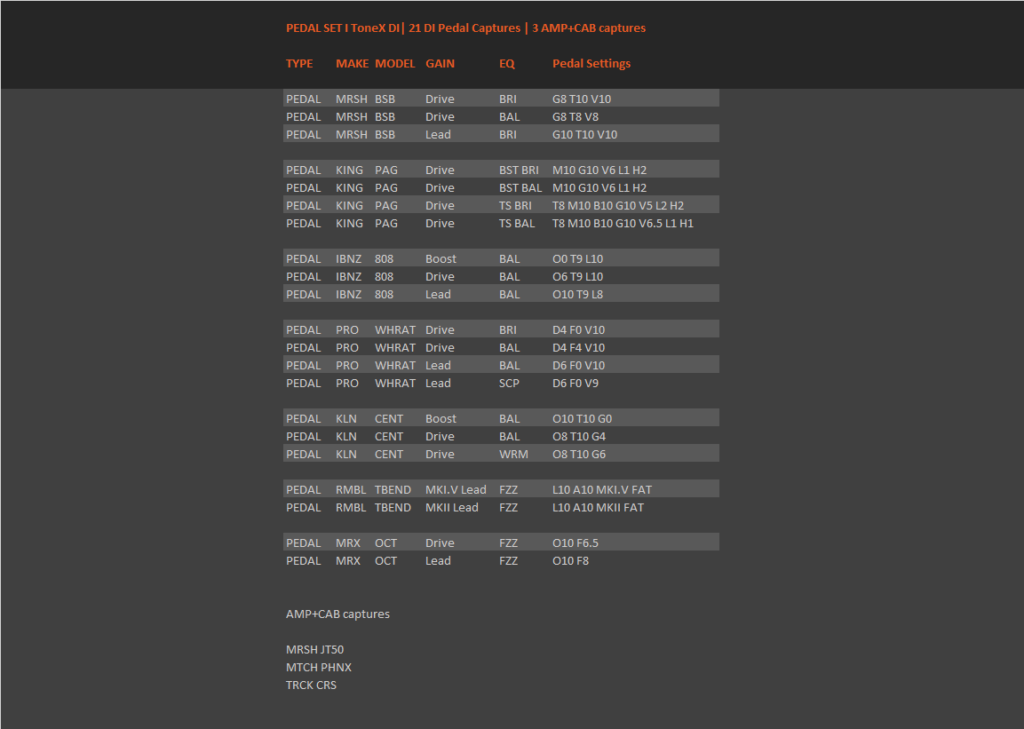Select the settings cell O10 F6.5
1024x729 pixels.
click(575, 543)
